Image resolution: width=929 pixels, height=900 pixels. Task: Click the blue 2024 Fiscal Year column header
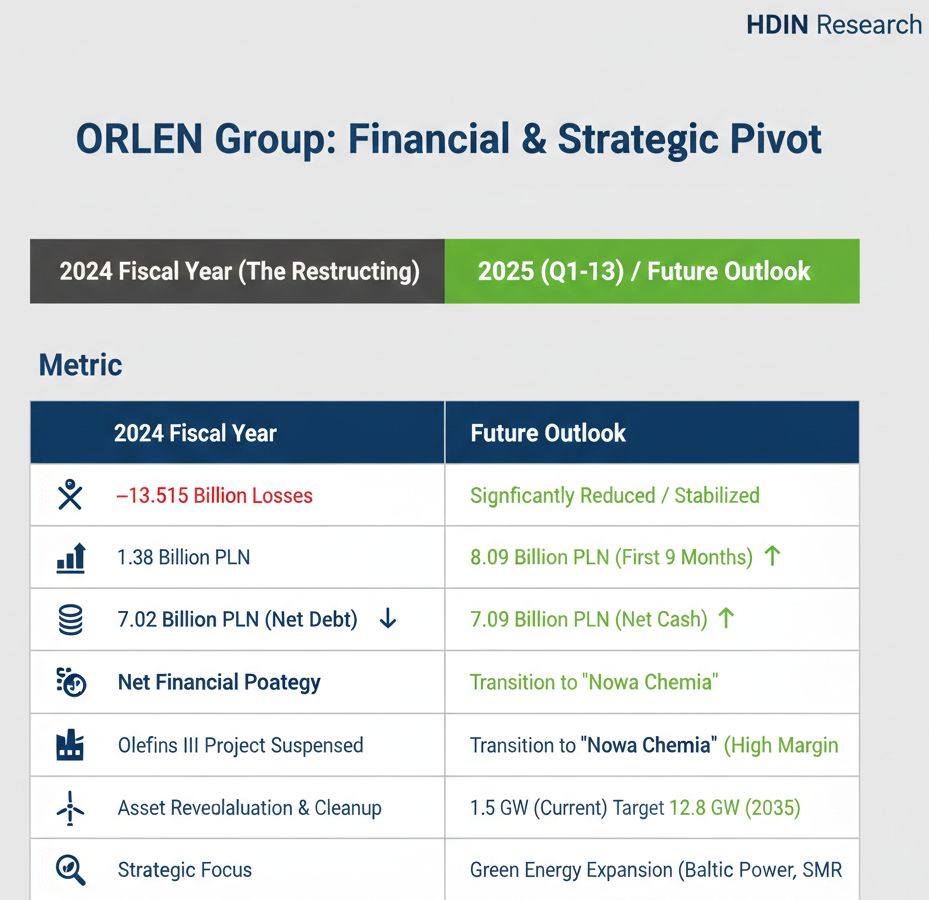pyautogui.click(x=196, y=433)
